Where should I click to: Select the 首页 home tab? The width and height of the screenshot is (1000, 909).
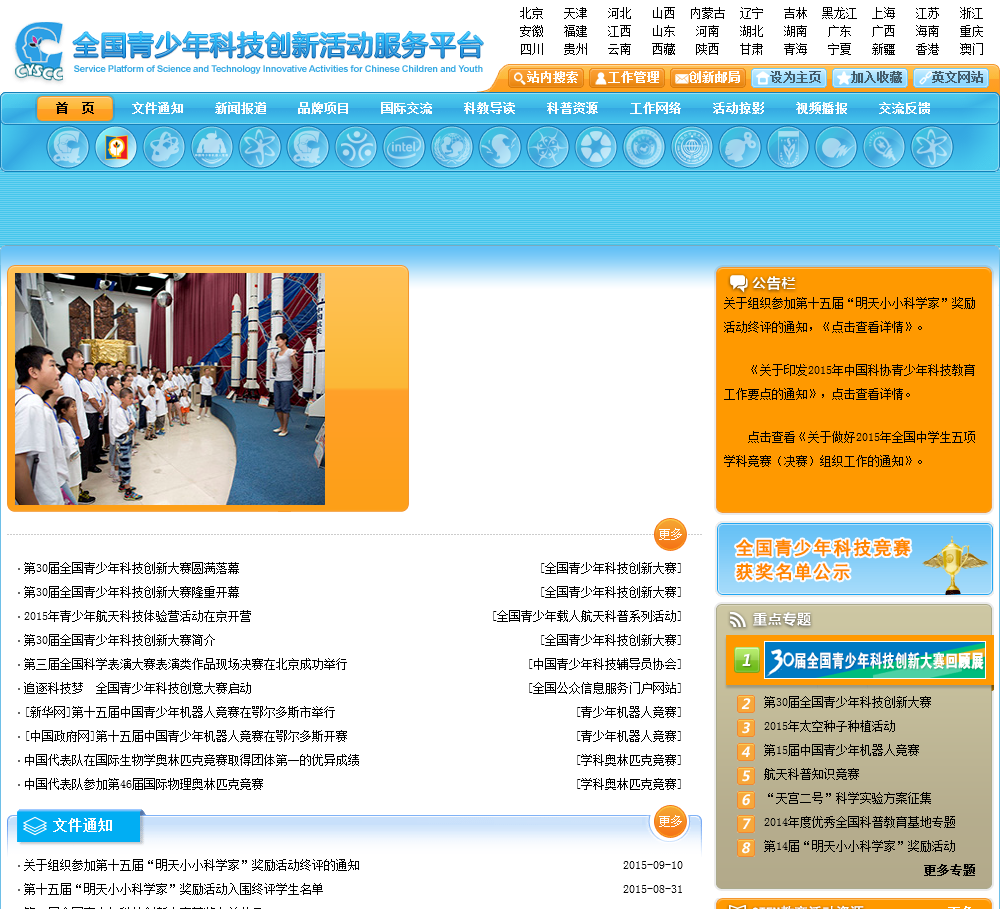point(75,108)
